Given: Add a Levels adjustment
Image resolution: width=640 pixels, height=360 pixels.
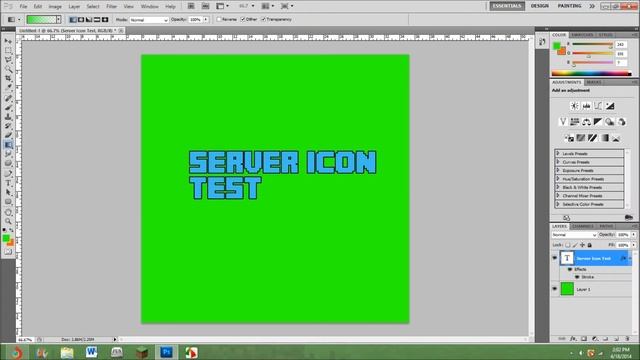Looking at the screenshot, I should [x=587, y=106].
